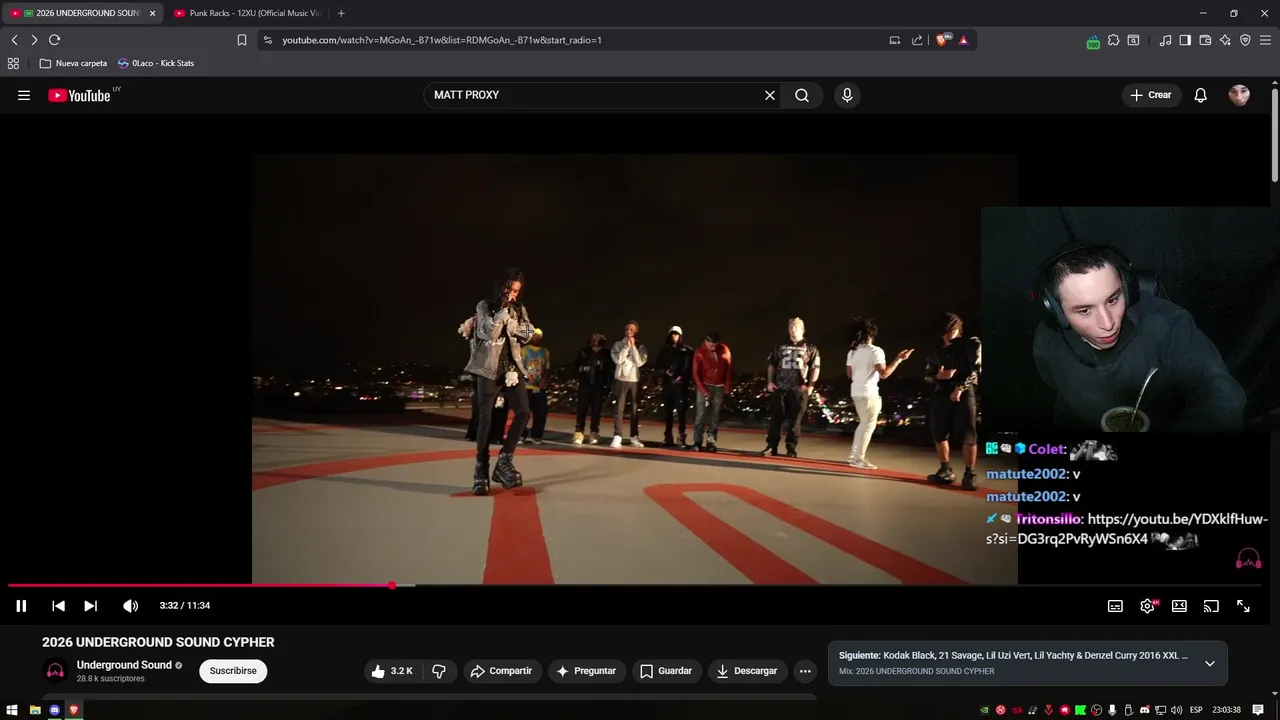Open the Windows Start button
This screenshot has width=1280, height=720.
(12, 710)
